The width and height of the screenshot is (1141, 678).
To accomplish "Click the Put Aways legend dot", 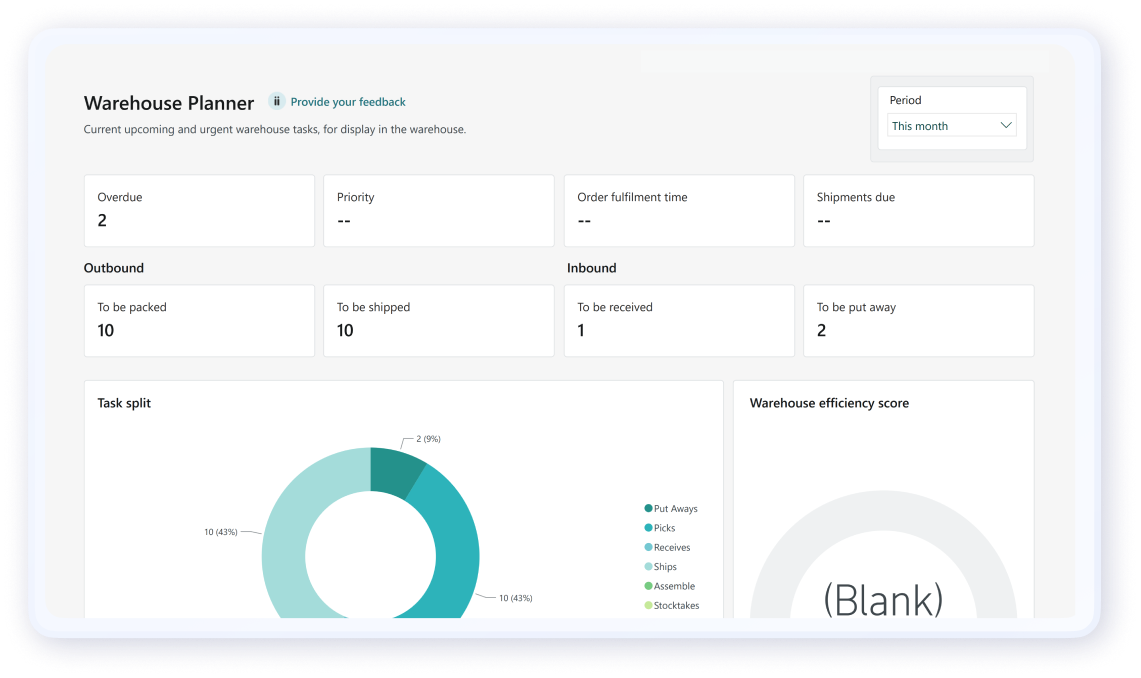I will click(649, 509).
